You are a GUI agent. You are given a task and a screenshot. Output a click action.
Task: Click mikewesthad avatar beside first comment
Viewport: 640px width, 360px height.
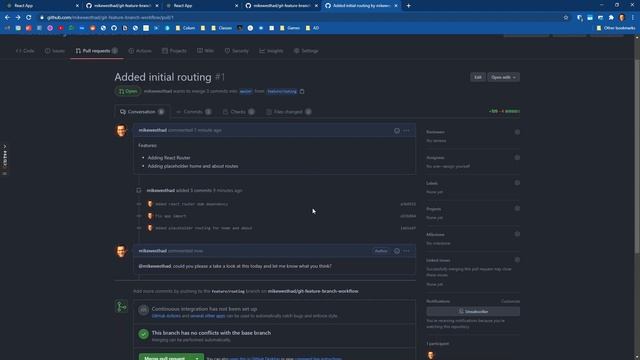[121, 131]
